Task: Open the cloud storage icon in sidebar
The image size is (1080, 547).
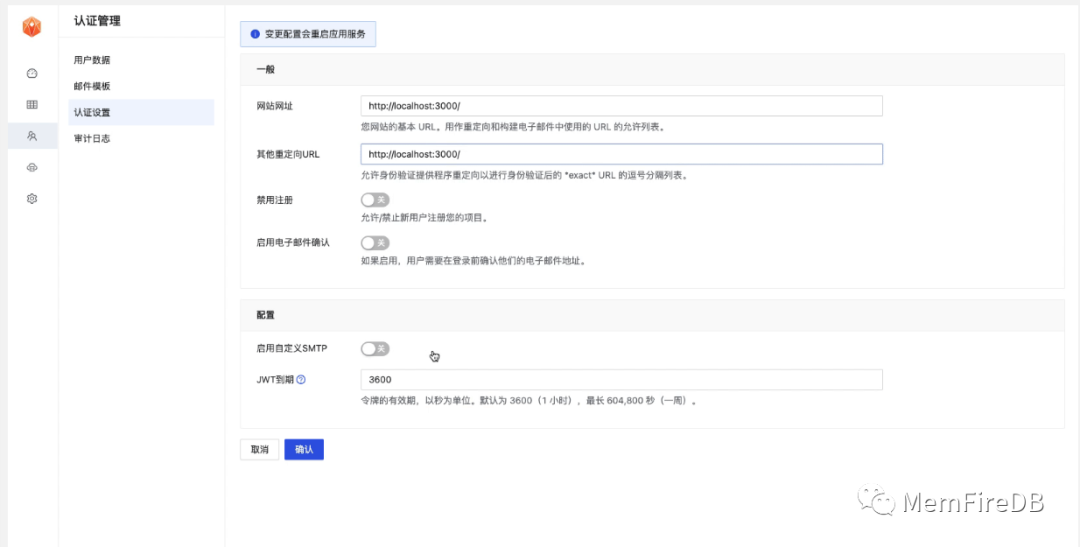Action: point(32,167)
